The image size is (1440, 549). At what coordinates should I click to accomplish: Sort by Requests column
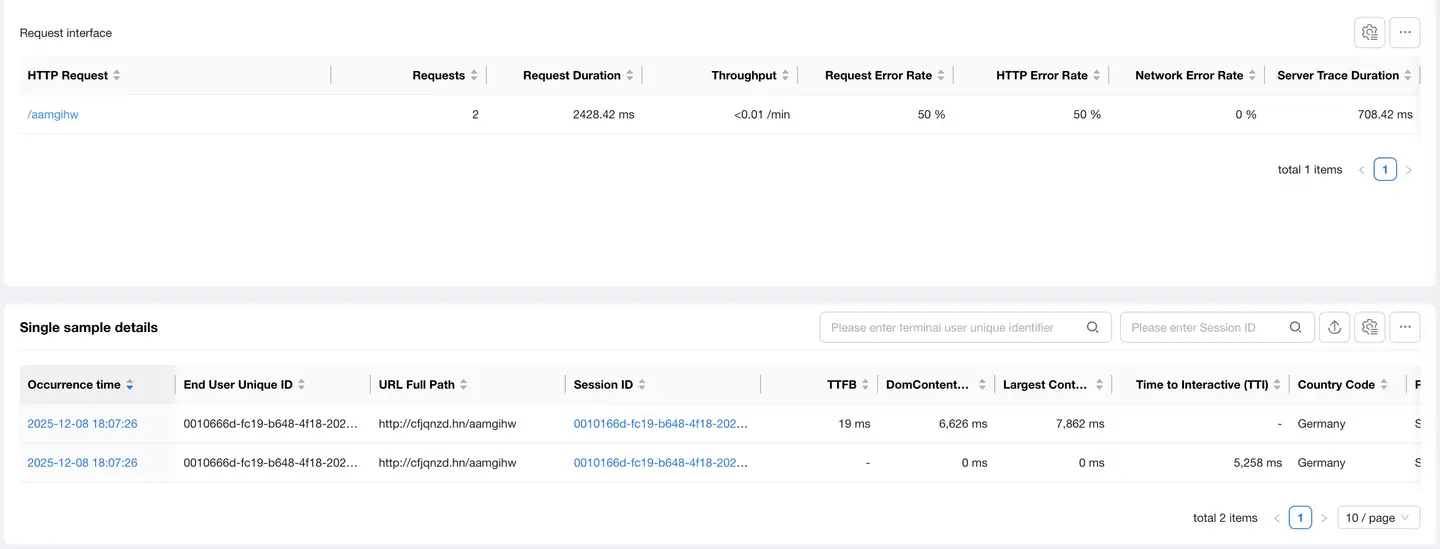click(474, 76)
